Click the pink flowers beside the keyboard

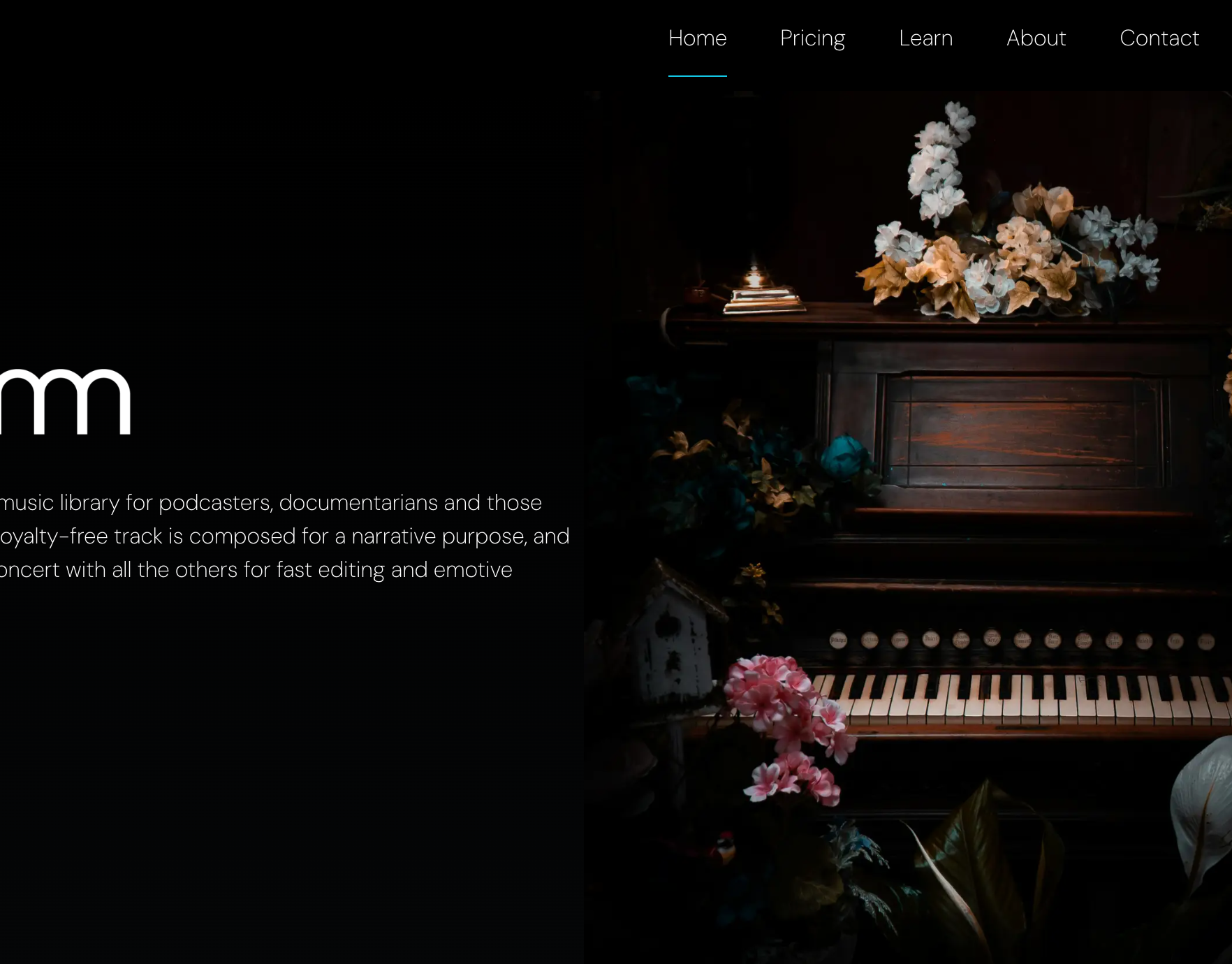pos(789,726)
